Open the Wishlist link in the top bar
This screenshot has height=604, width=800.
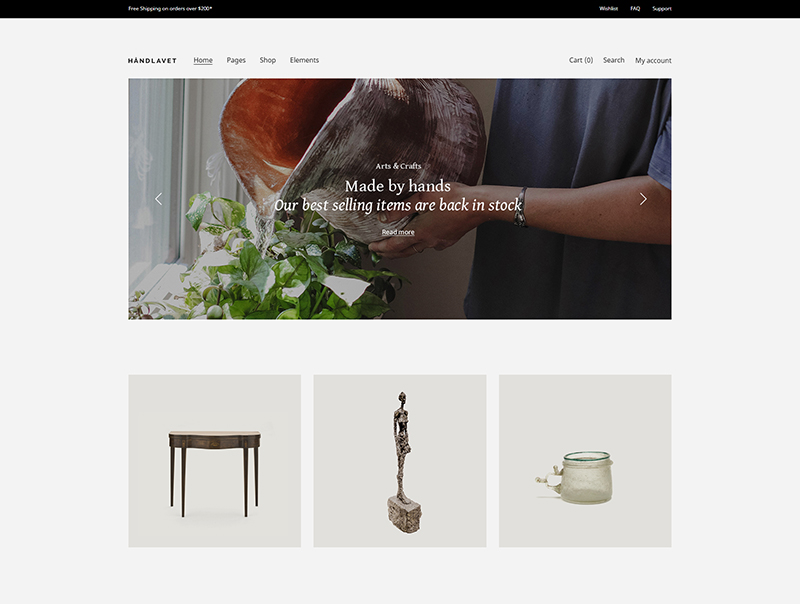608,9
